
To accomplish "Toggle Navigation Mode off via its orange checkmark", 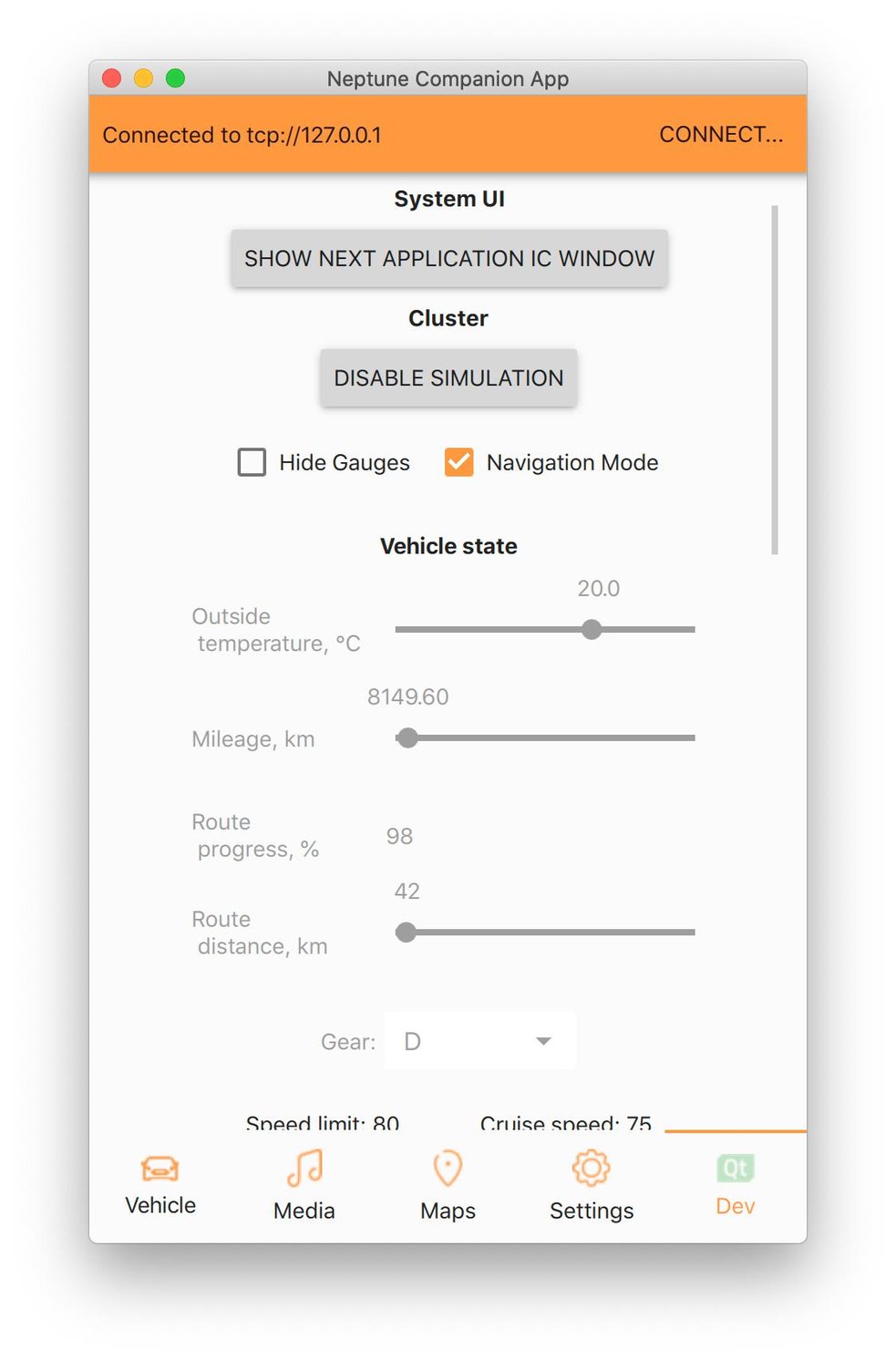I will click(458, 462).
